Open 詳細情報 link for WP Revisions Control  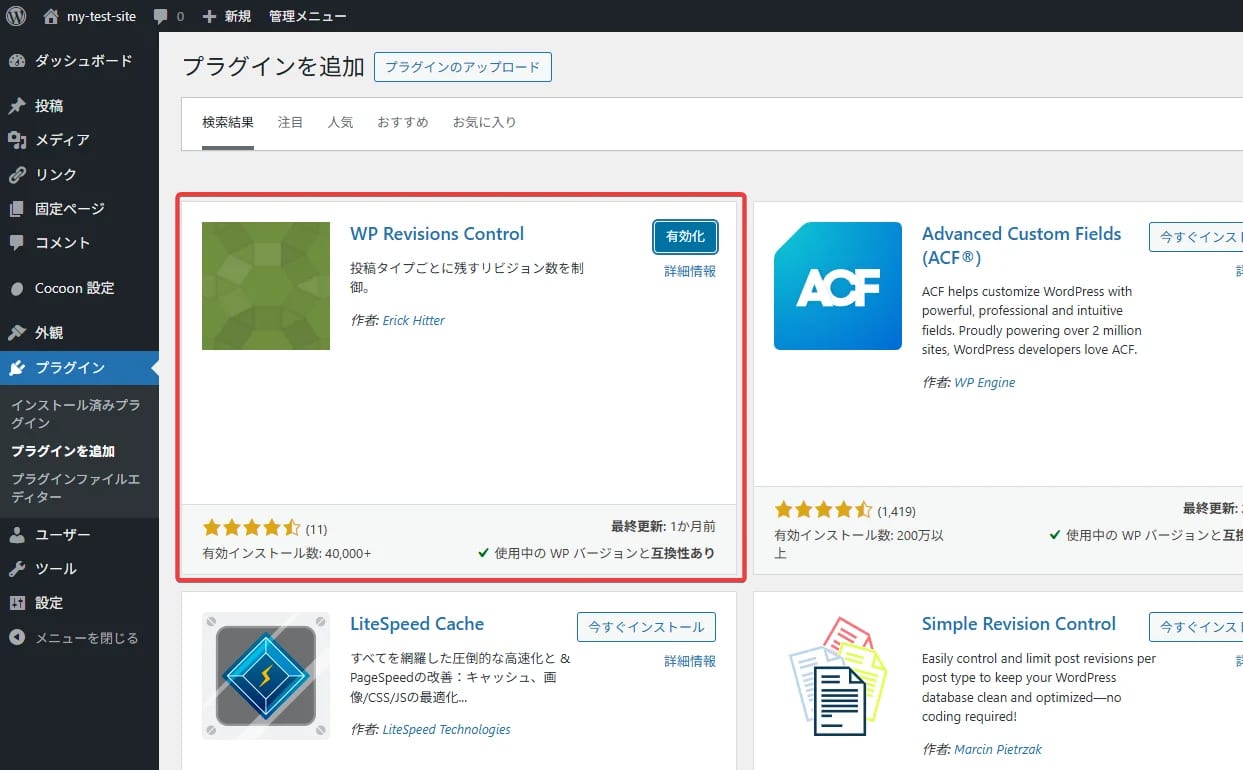690,272
